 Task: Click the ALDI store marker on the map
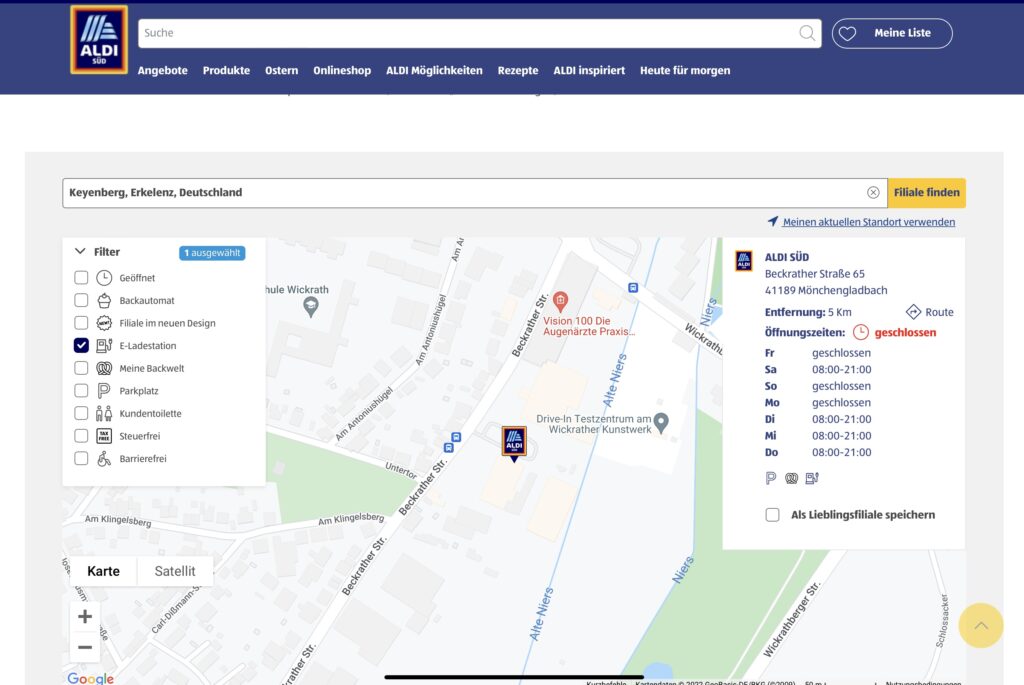click(x=514, y=443)
